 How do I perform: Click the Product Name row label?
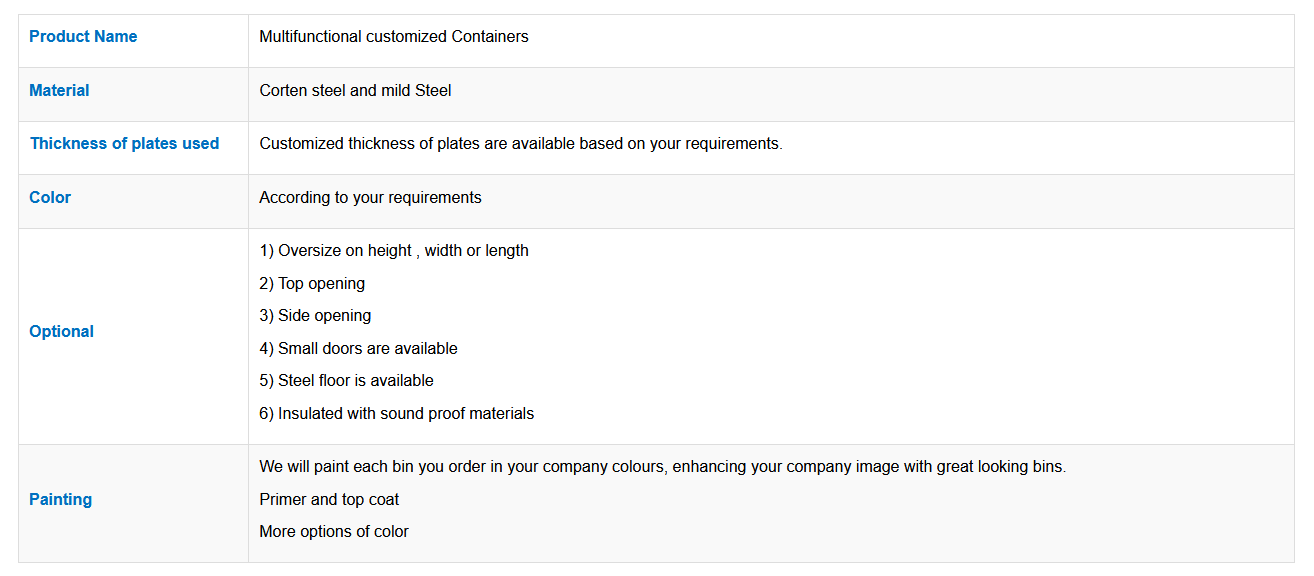(83, 37)
